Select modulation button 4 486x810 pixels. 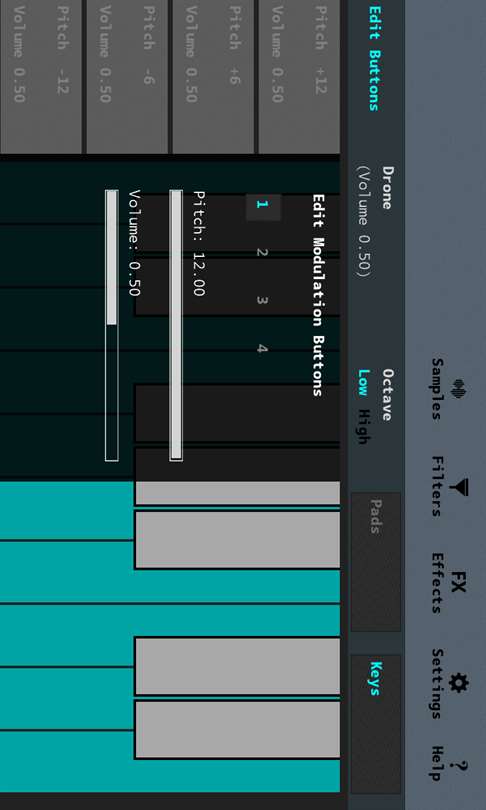(262, 348)
